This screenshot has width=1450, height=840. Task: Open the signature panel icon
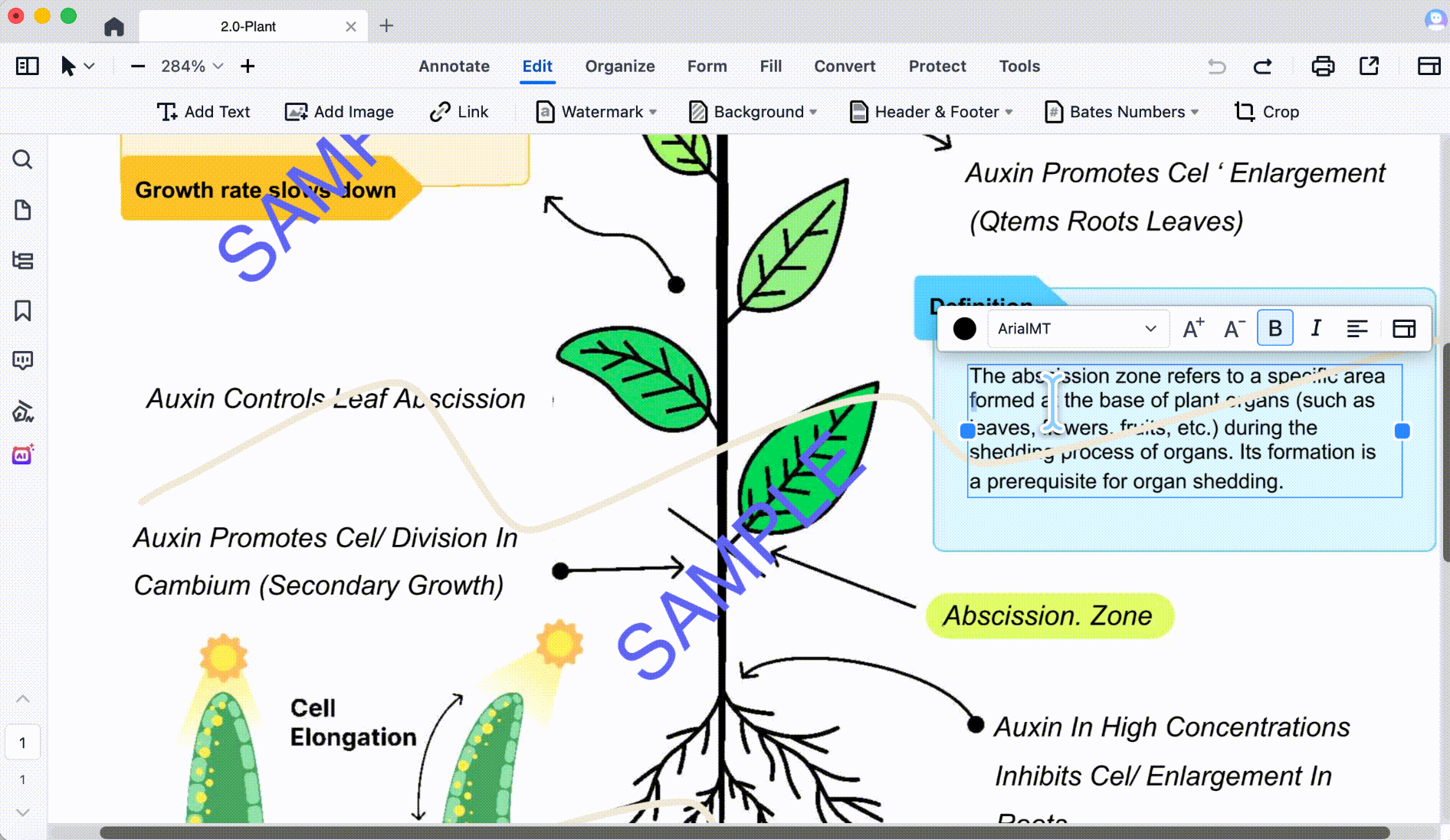click(x=23, y=412)
